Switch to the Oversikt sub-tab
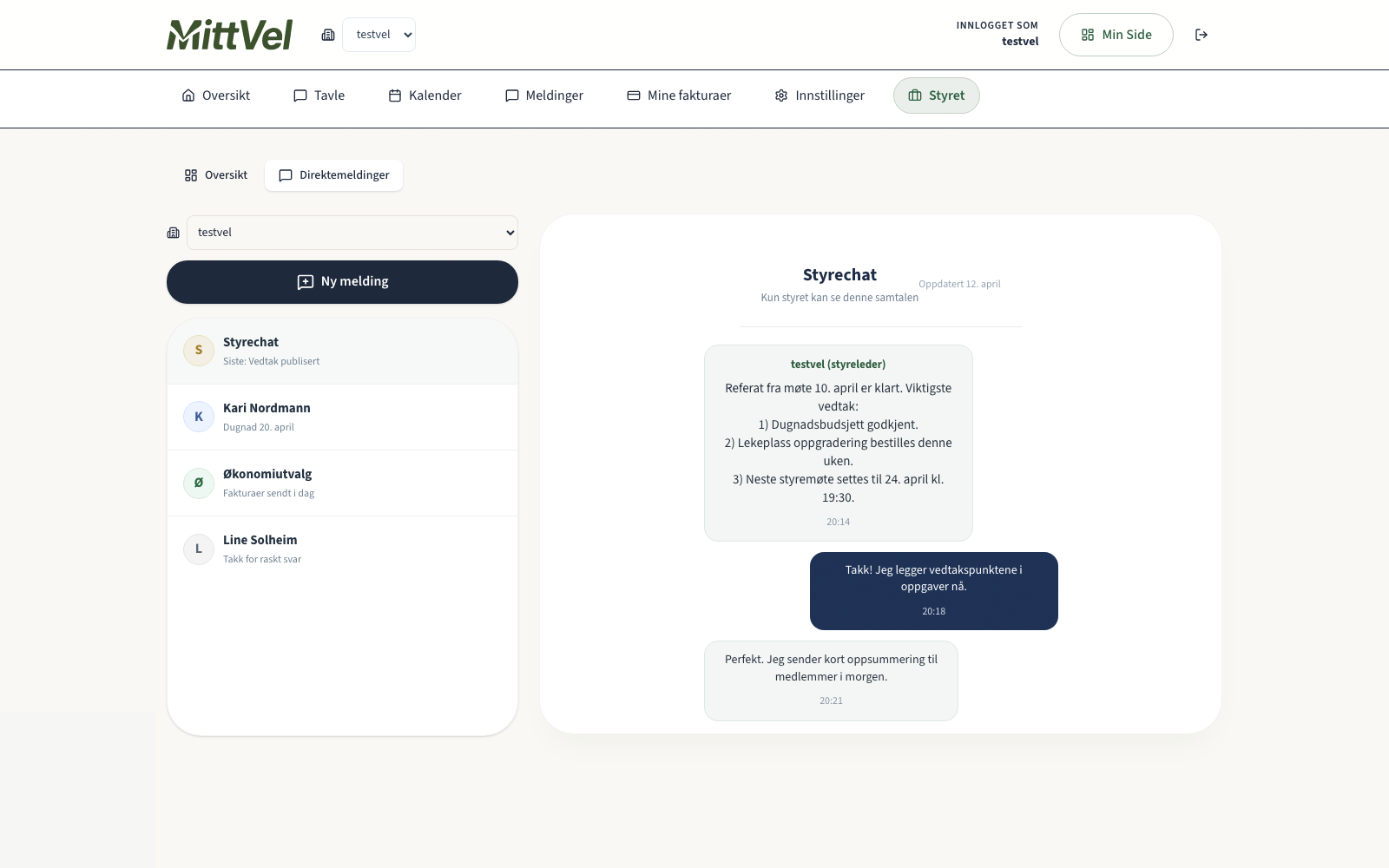 tap(216, 175)
